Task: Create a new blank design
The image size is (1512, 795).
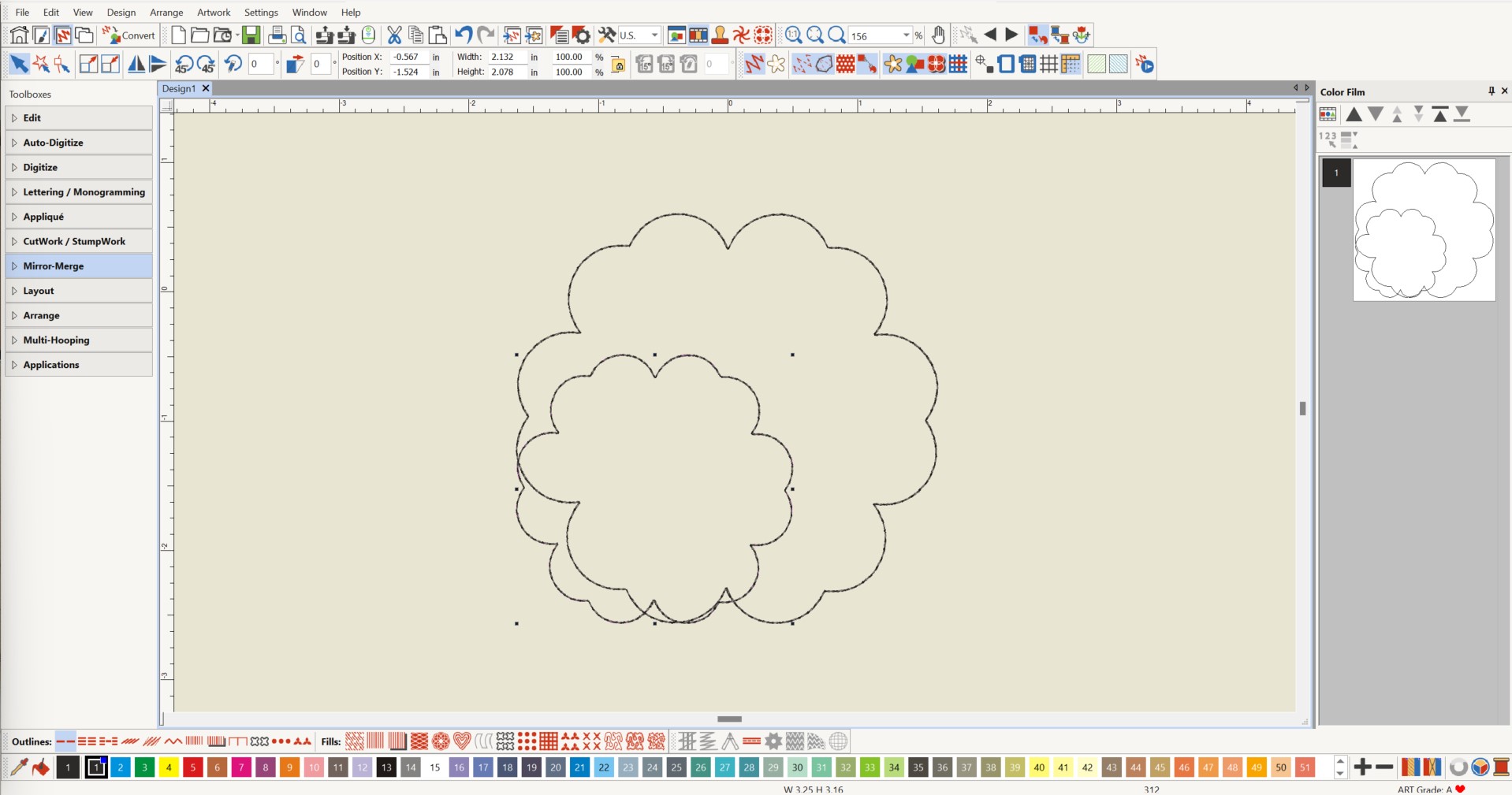Action: click(x=178, y=35)
